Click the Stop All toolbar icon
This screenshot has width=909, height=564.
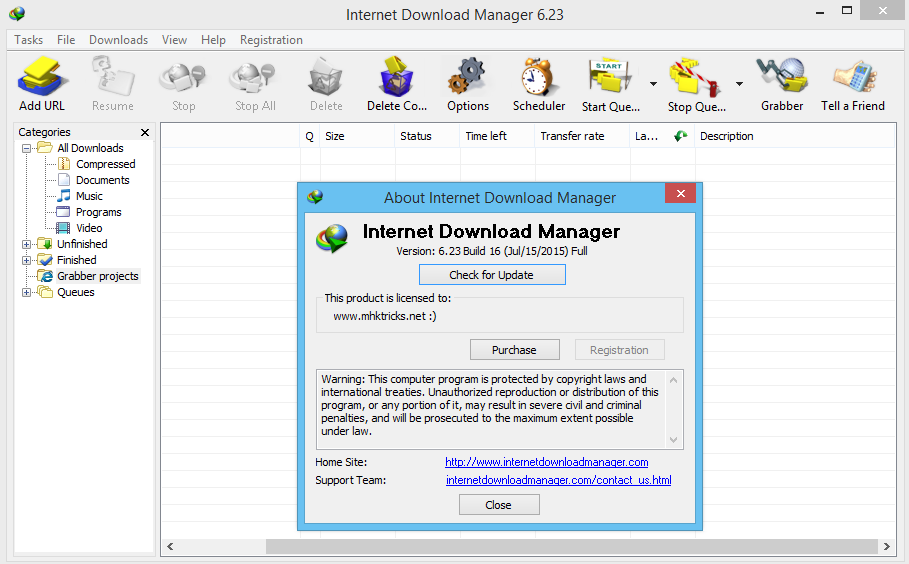point(254,78)
